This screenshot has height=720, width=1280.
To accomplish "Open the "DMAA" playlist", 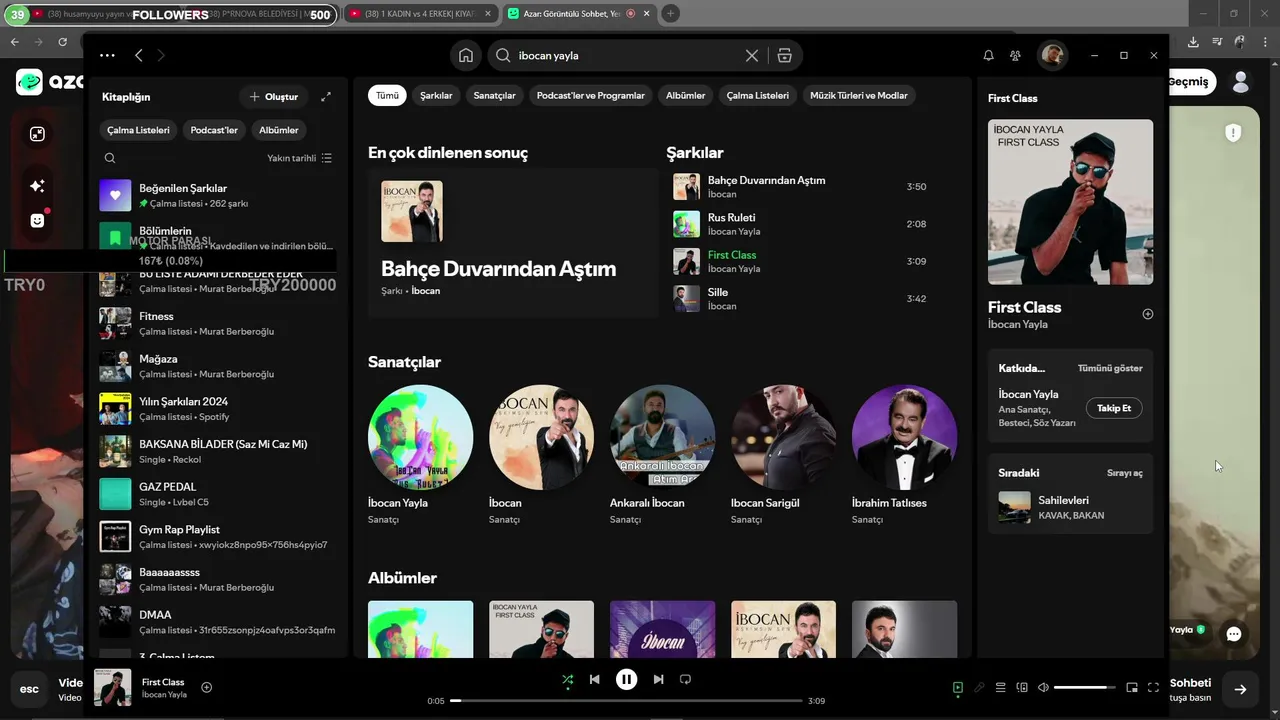I will (x=217, y=622).
